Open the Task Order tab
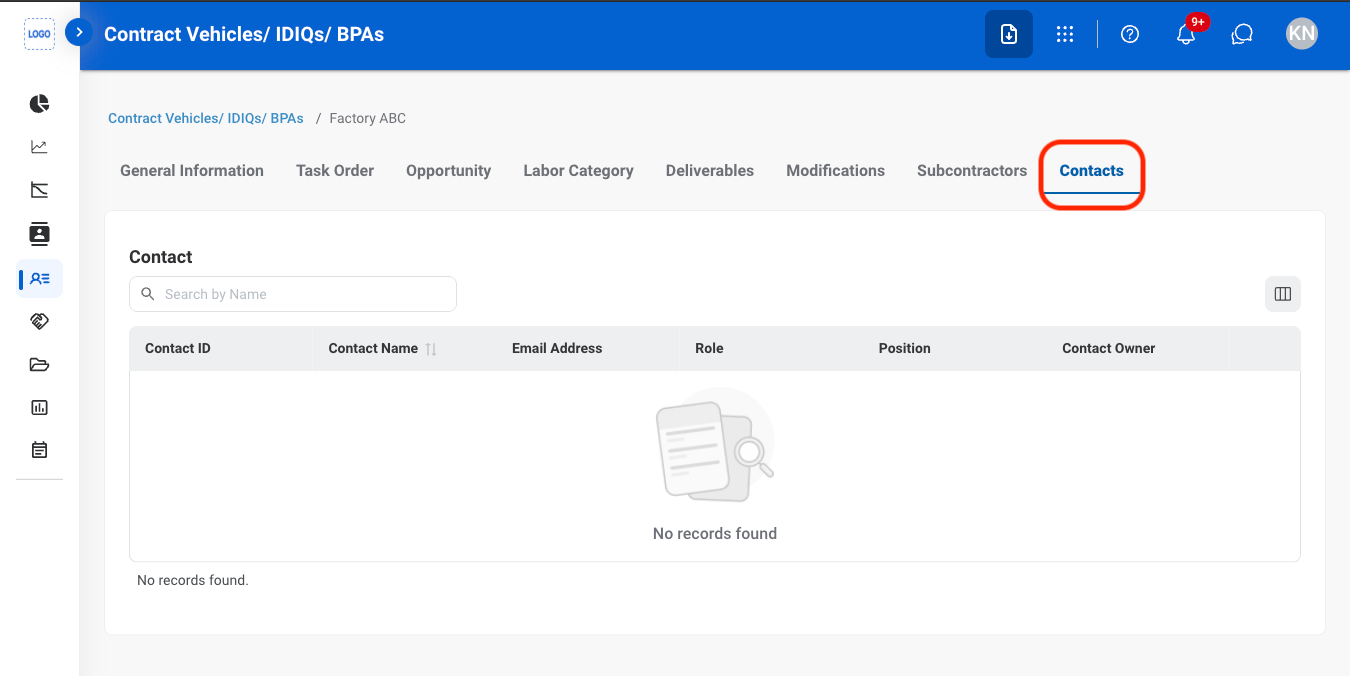 coord(335,171)
